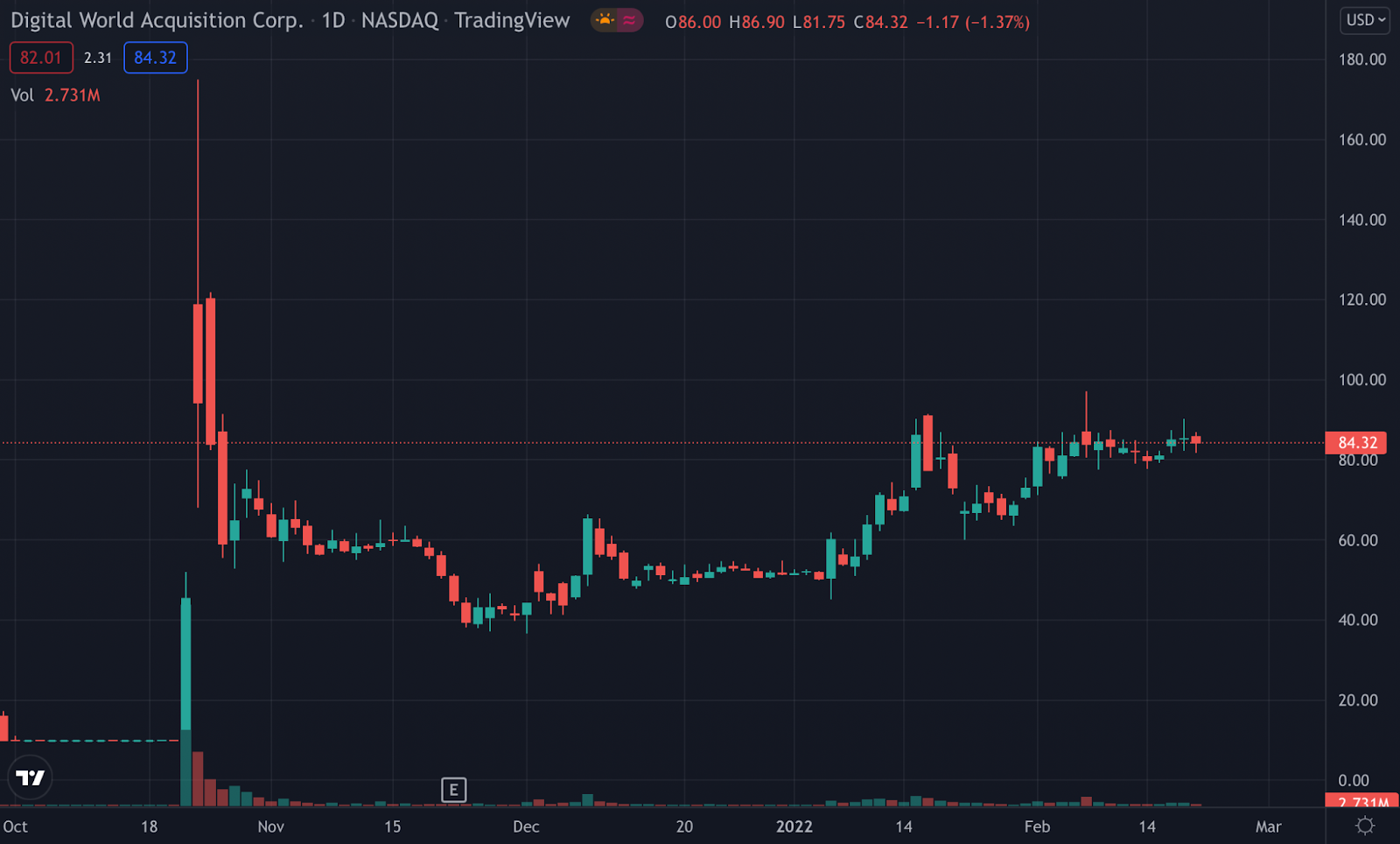
Task: Click the close value C84.32
Action: click(x=881, y=22)
